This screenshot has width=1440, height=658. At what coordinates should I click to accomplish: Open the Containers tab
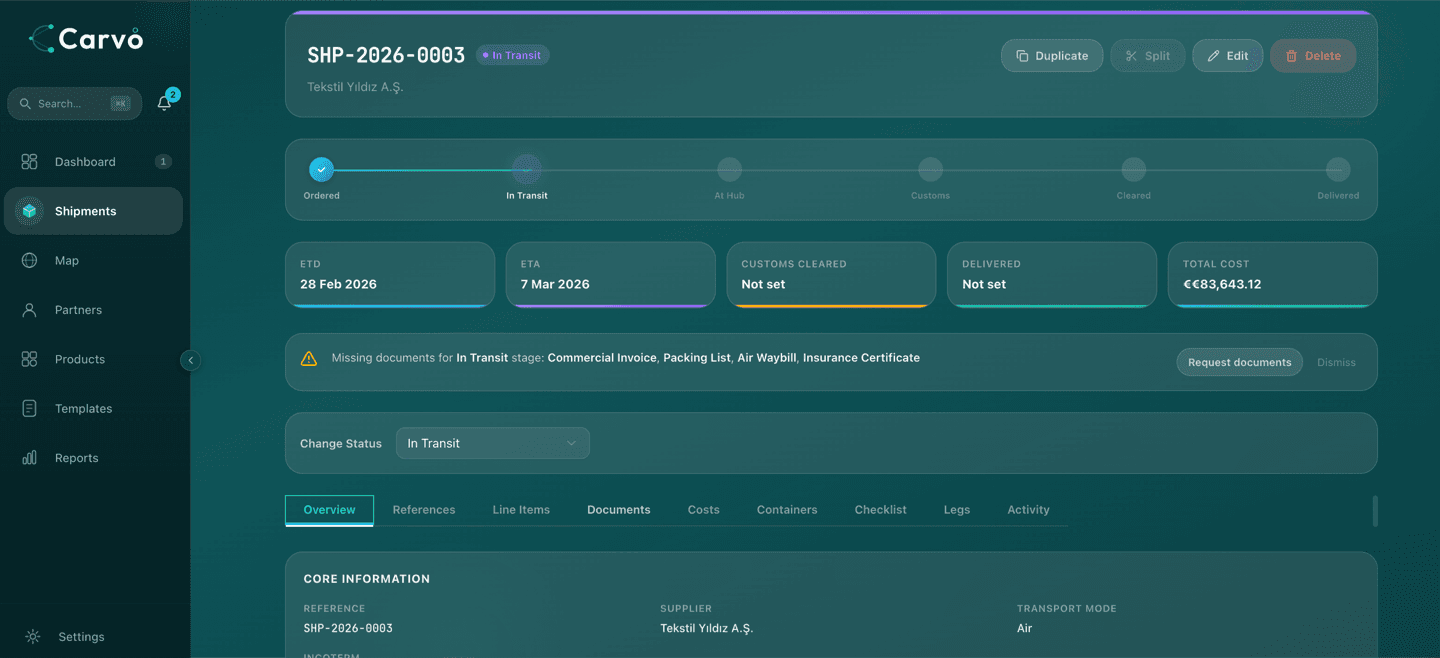(x=787, y=509)
